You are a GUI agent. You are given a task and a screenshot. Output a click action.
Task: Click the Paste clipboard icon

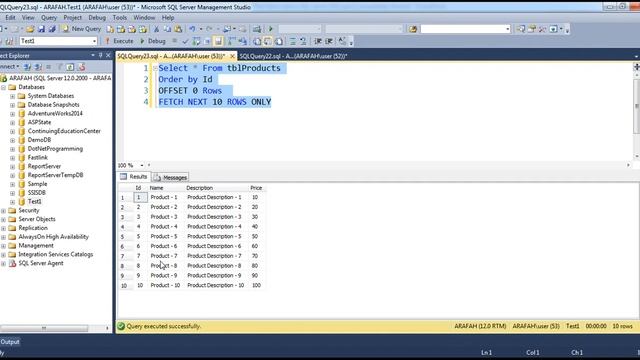coord(178,29)
